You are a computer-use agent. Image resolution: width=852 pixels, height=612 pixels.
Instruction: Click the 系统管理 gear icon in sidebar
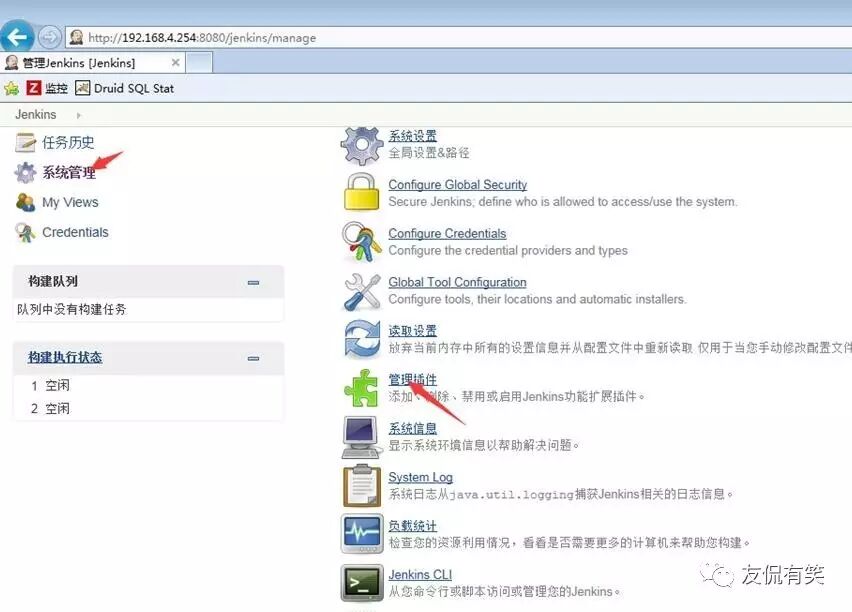pos(25,172)
